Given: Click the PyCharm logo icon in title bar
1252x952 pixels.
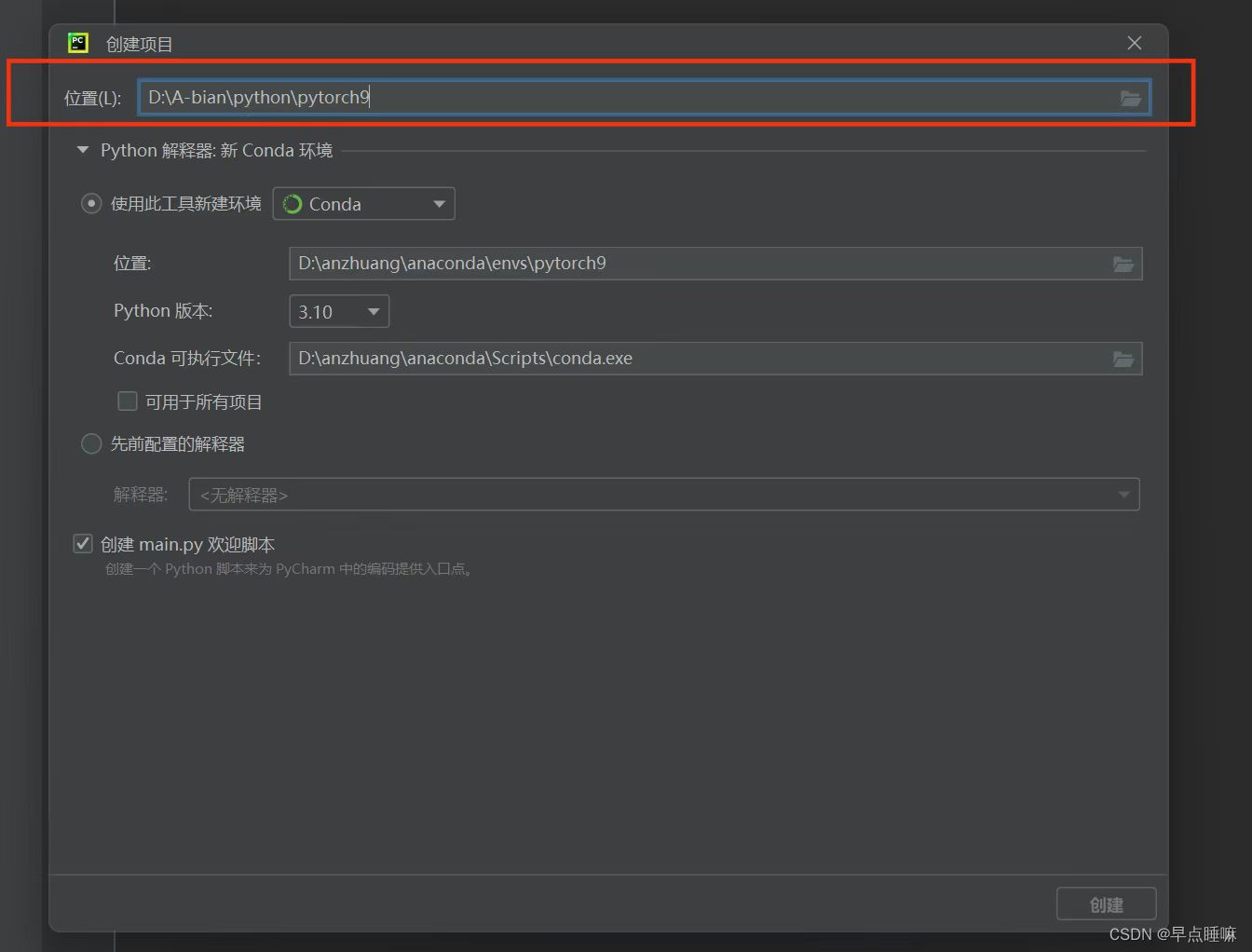Looking at the screenshot, I should [78, 43].
